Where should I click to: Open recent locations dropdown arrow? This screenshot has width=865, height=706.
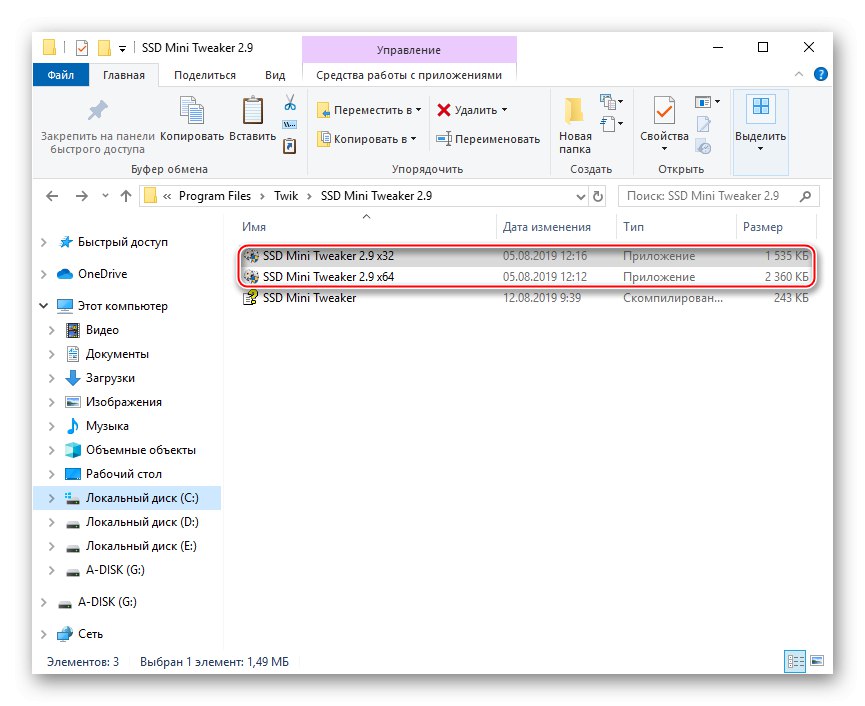105,196
